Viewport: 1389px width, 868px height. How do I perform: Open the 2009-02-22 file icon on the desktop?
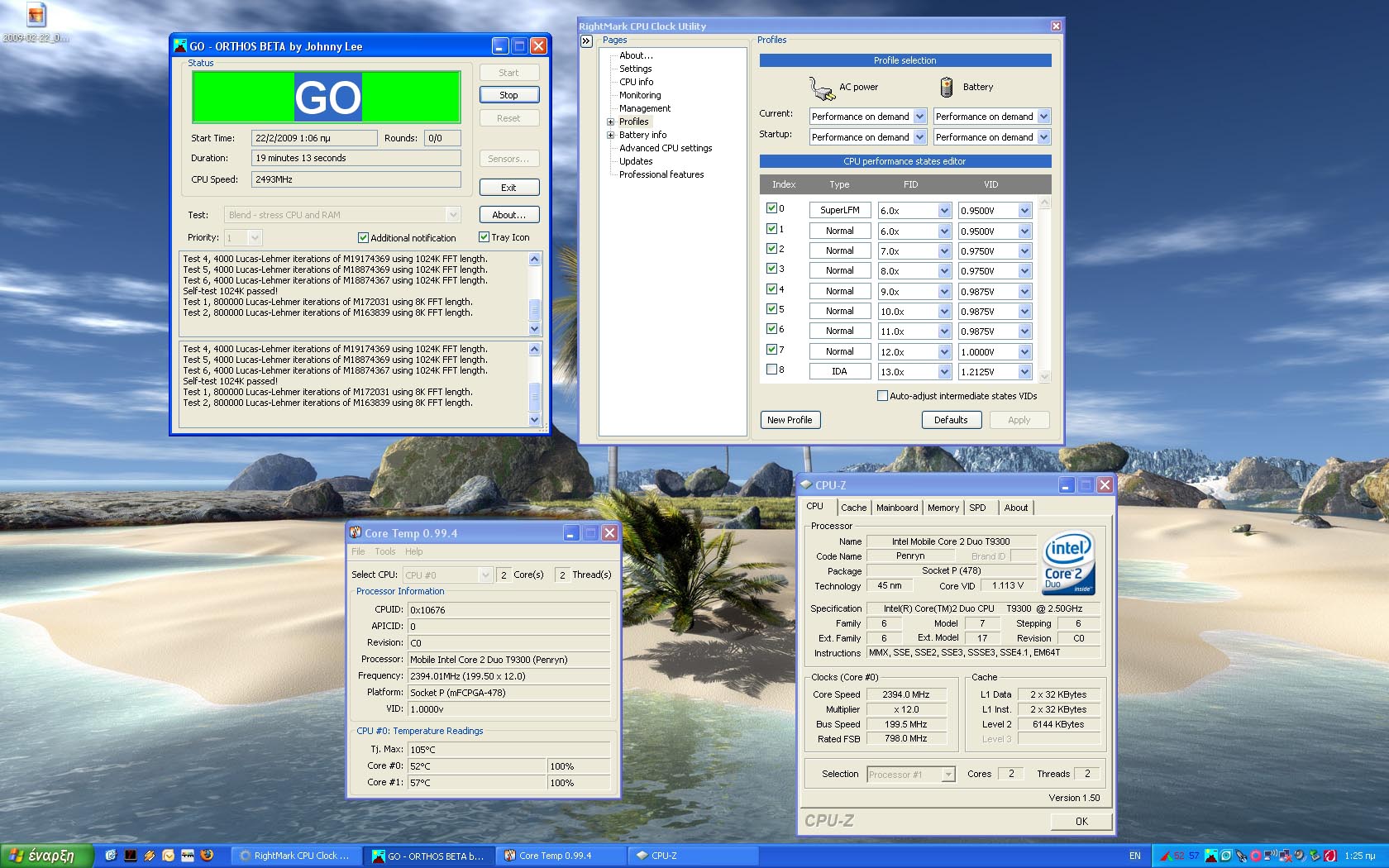(x=36, y=15)
